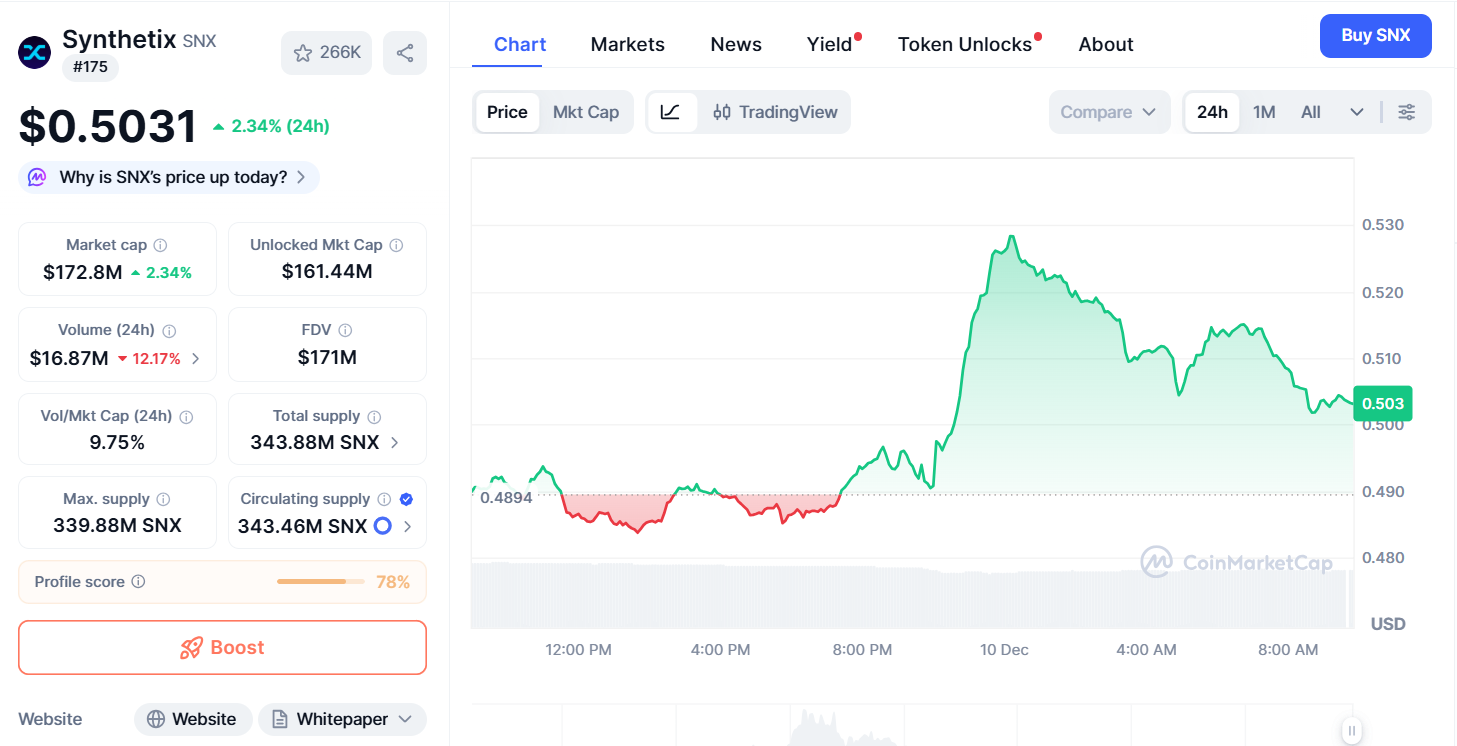Switch to the Markets tab
The height and width of the screenshot is (746, 1457).
[627, 44]
